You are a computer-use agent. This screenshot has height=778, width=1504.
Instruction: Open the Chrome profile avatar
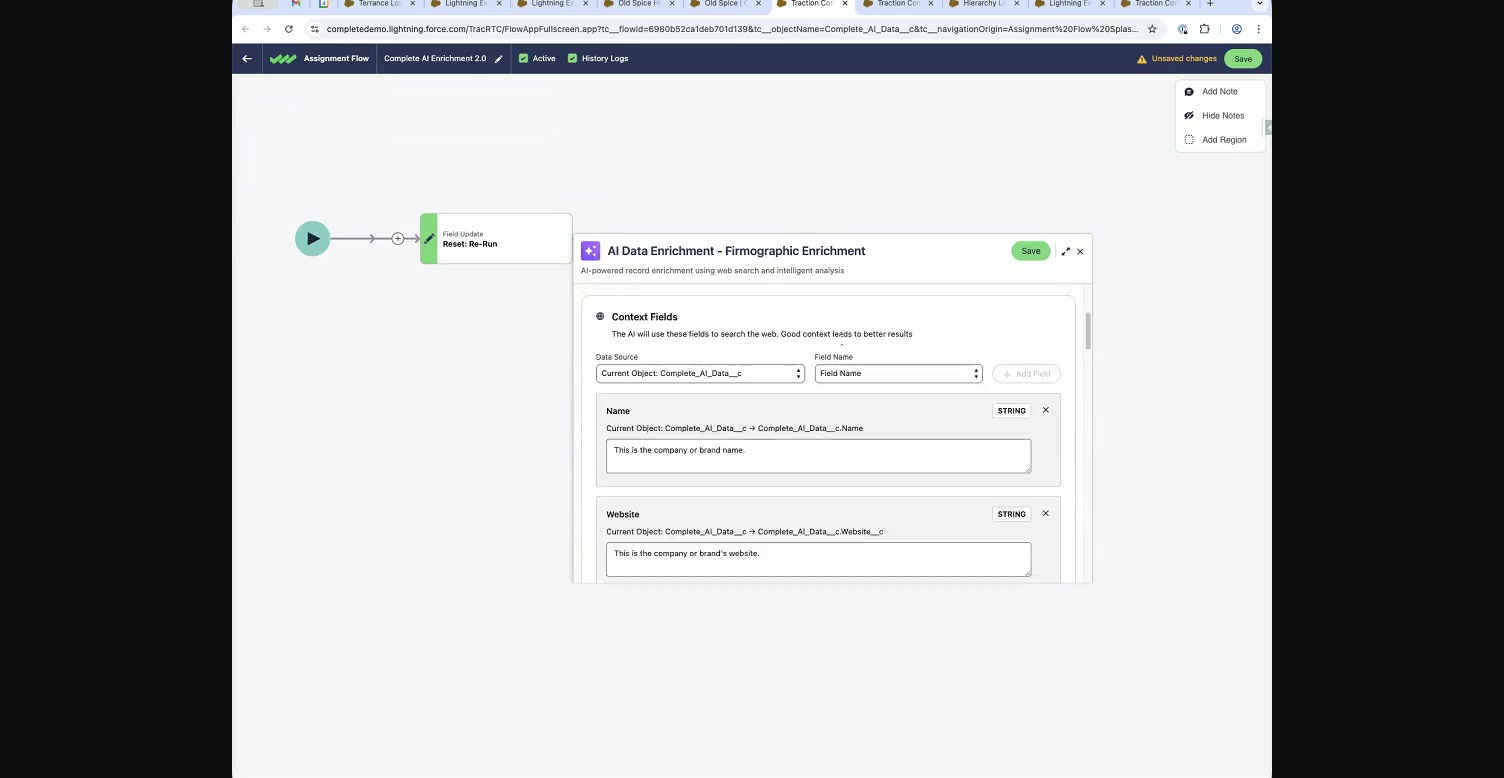click(x=1237, y=29)
